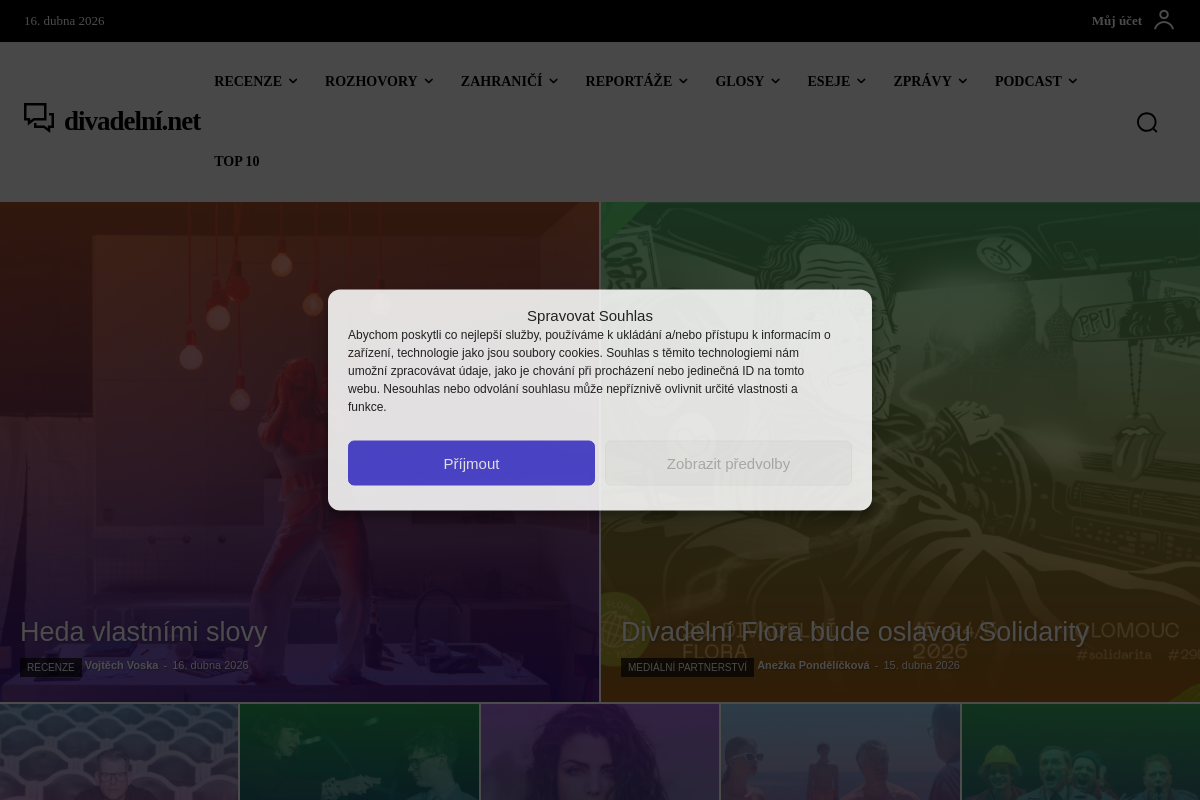Click the user account avatar icon
This screenshot has height=800, width=1200.
(x=1164, y=20)
